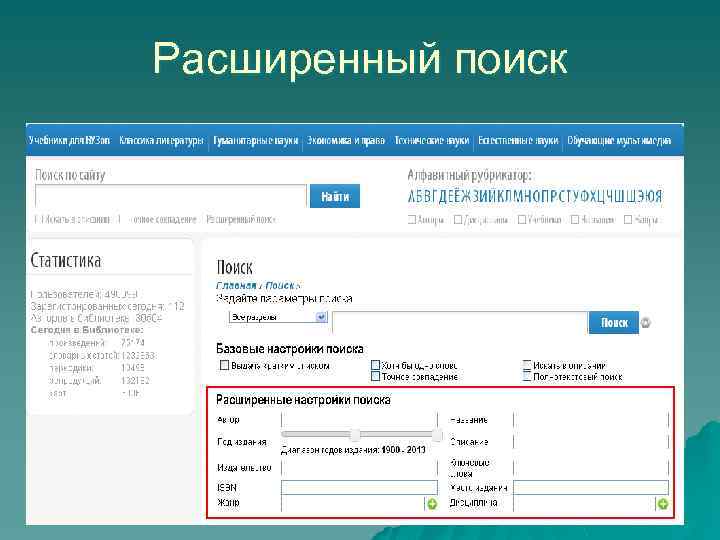
Task: Focus the Место издания input field
Action: pyautogui.click(x=591, y=487)
